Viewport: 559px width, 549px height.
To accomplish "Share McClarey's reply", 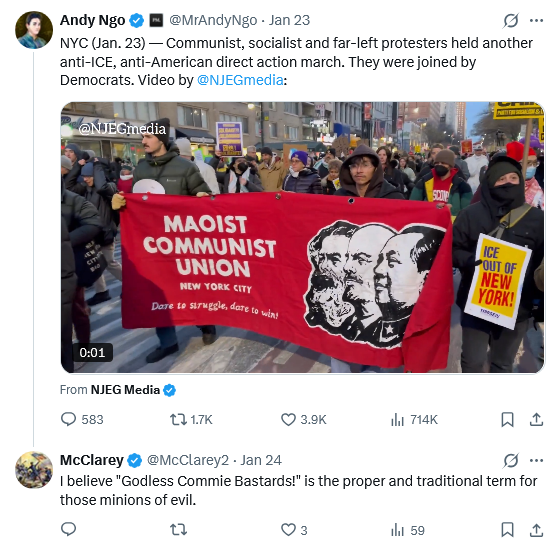I will pyautogui.click(x=536, y=529).
